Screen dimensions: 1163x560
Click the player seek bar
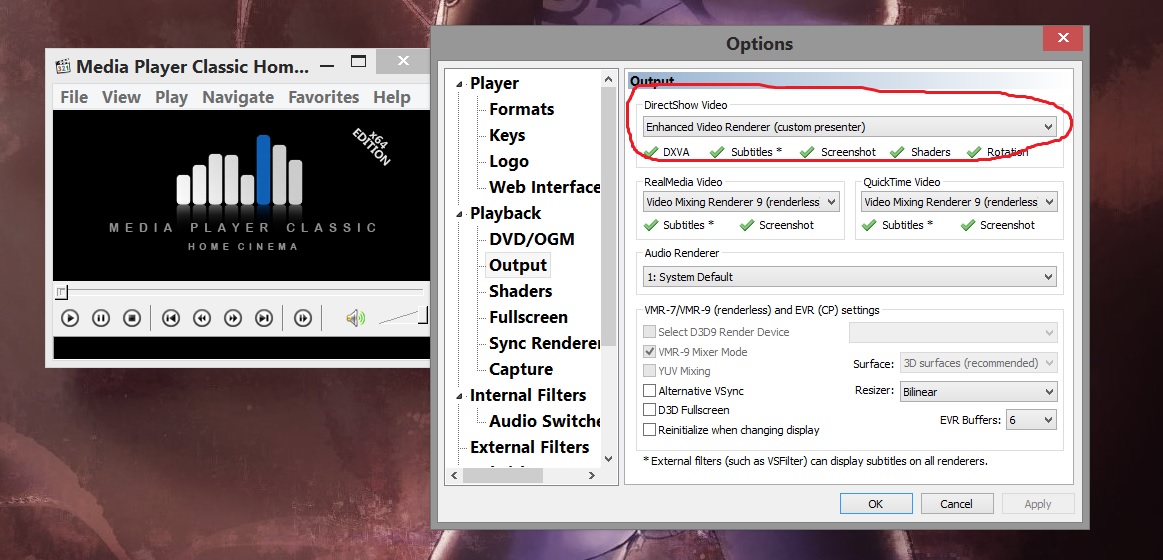coord(241,291)
